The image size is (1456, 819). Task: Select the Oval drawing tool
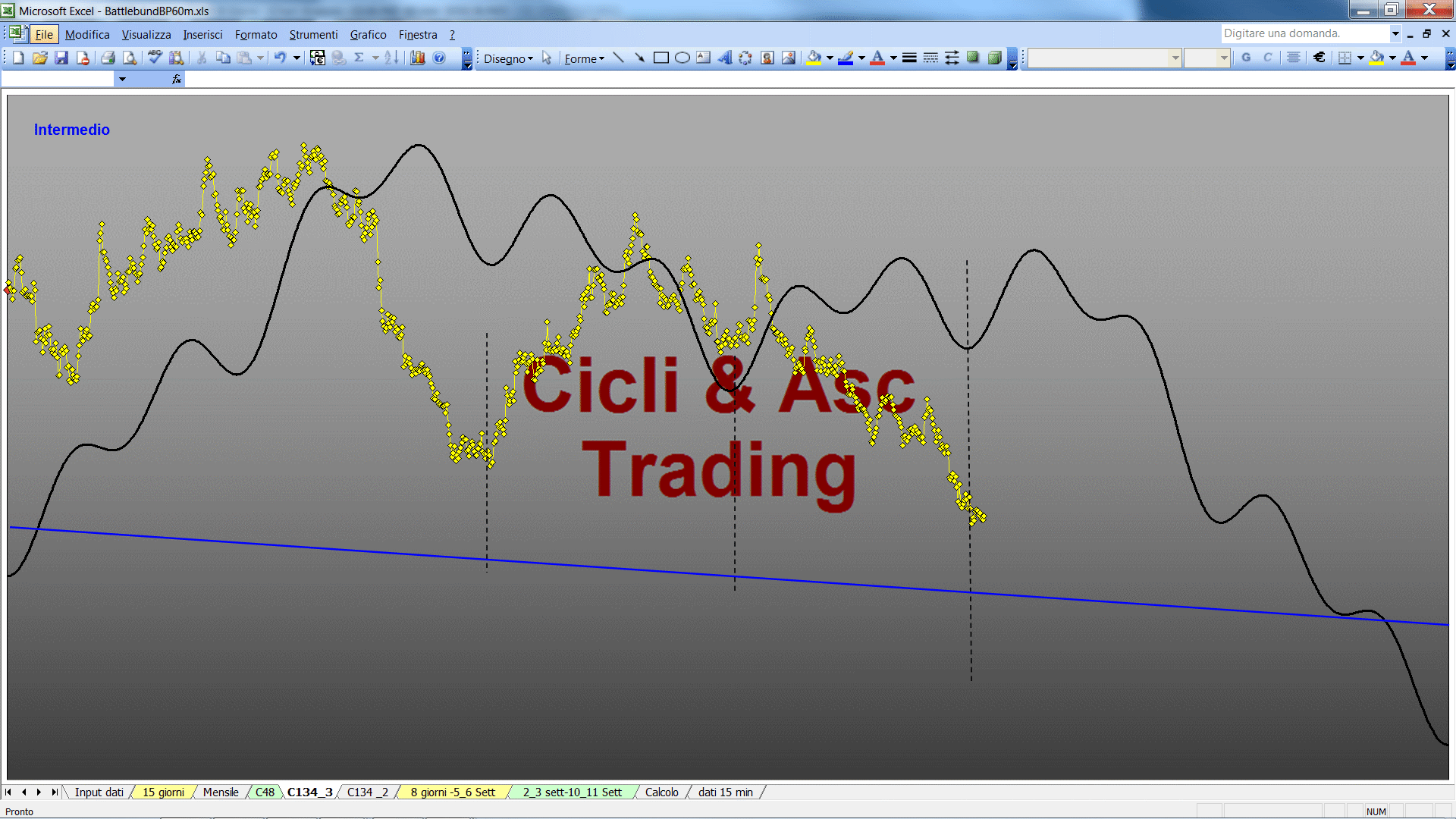tap(682, 58)
